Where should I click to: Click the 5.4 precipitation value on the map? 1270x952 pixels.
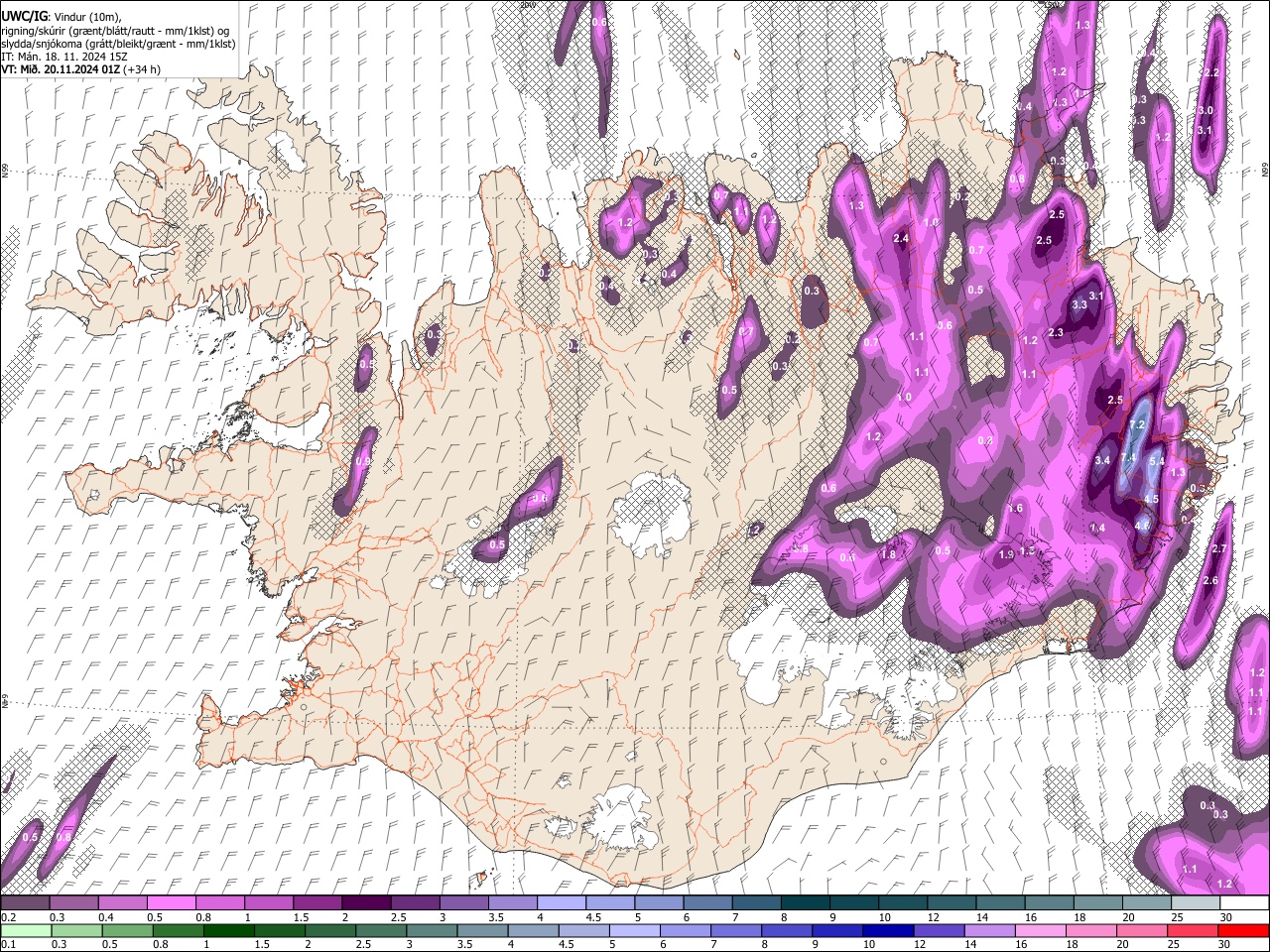1157,461
